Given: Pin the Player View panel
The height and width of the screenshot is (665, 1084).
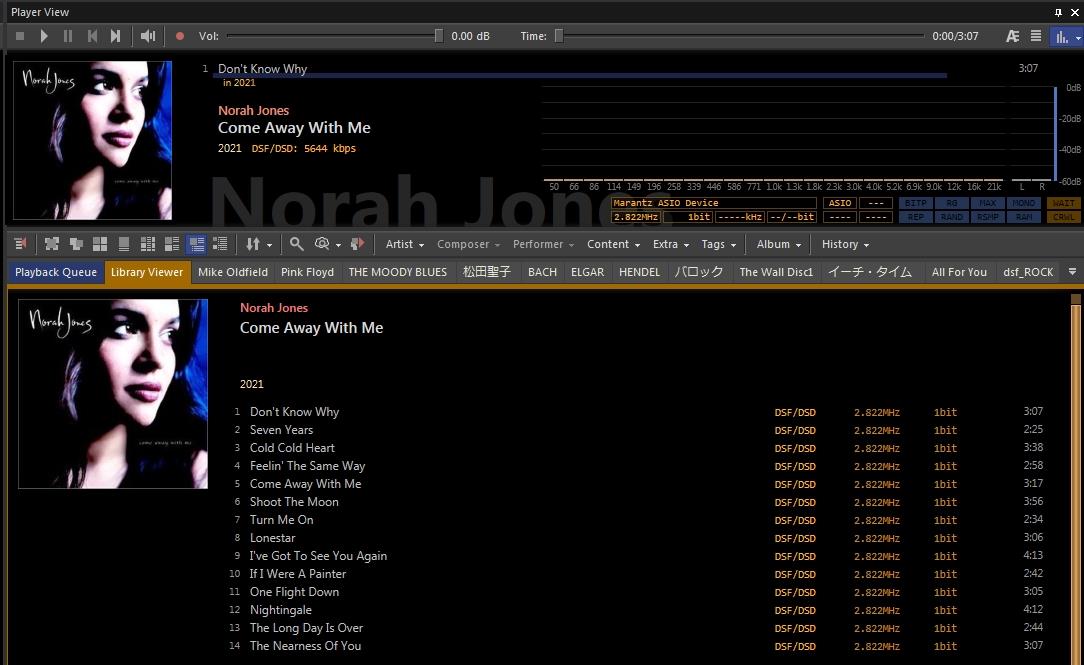Looking at the screenshot, I should point(1058,12).
